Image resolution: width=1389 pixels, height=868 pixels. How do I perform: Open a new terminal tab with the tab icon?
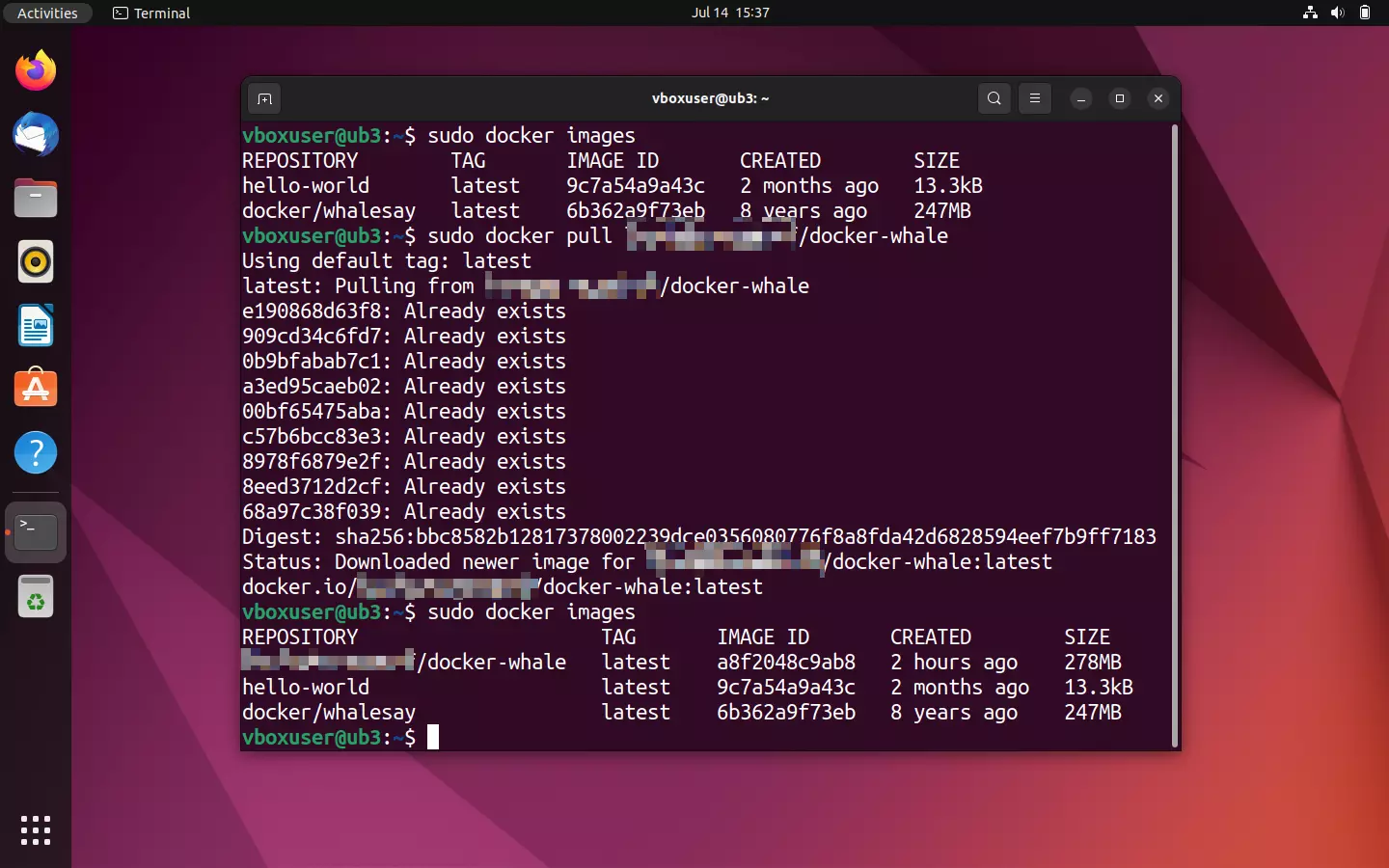pyautogui.click(x=264, y=98)
